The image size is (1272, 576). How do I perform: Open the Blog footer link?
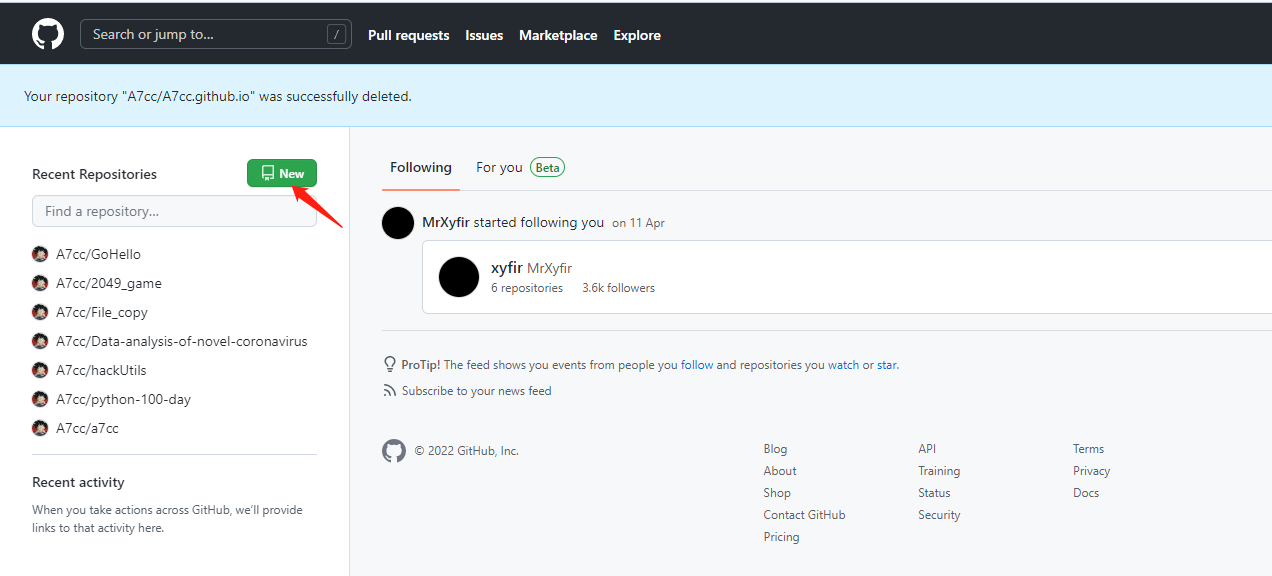click(x=775, y=449)
